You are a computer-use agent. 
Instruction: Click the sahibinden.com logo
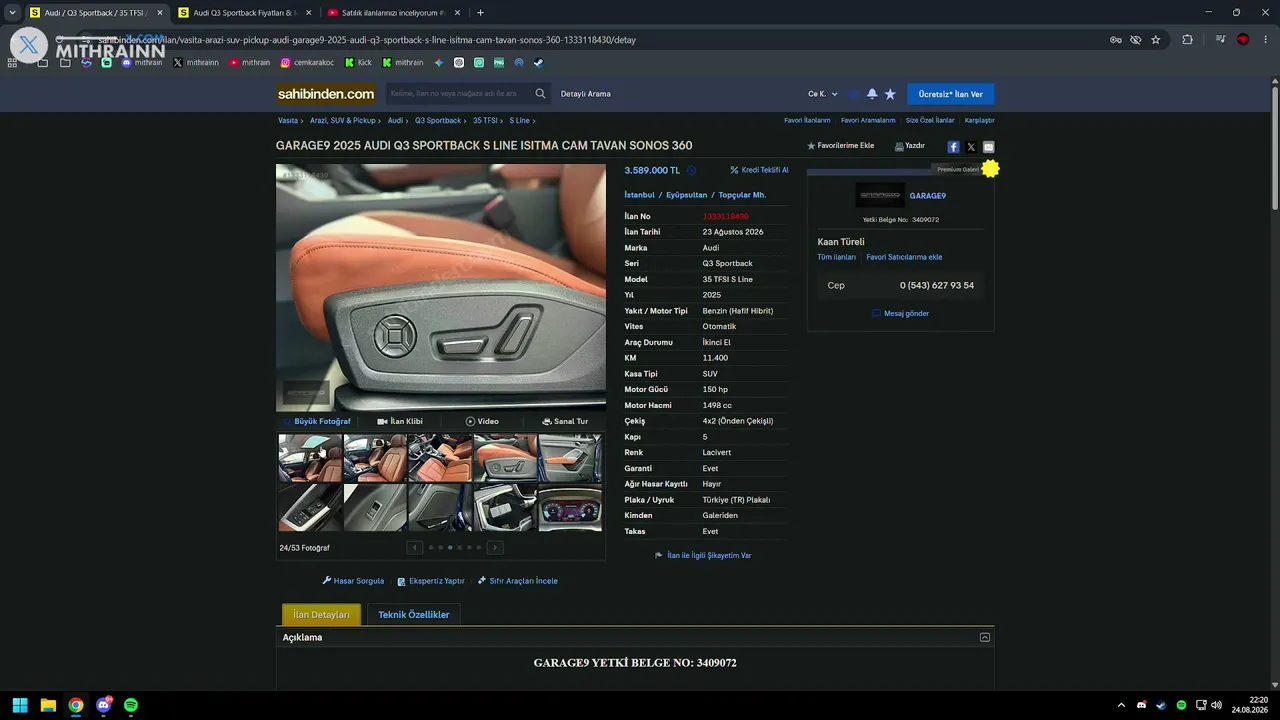point(326,94)
